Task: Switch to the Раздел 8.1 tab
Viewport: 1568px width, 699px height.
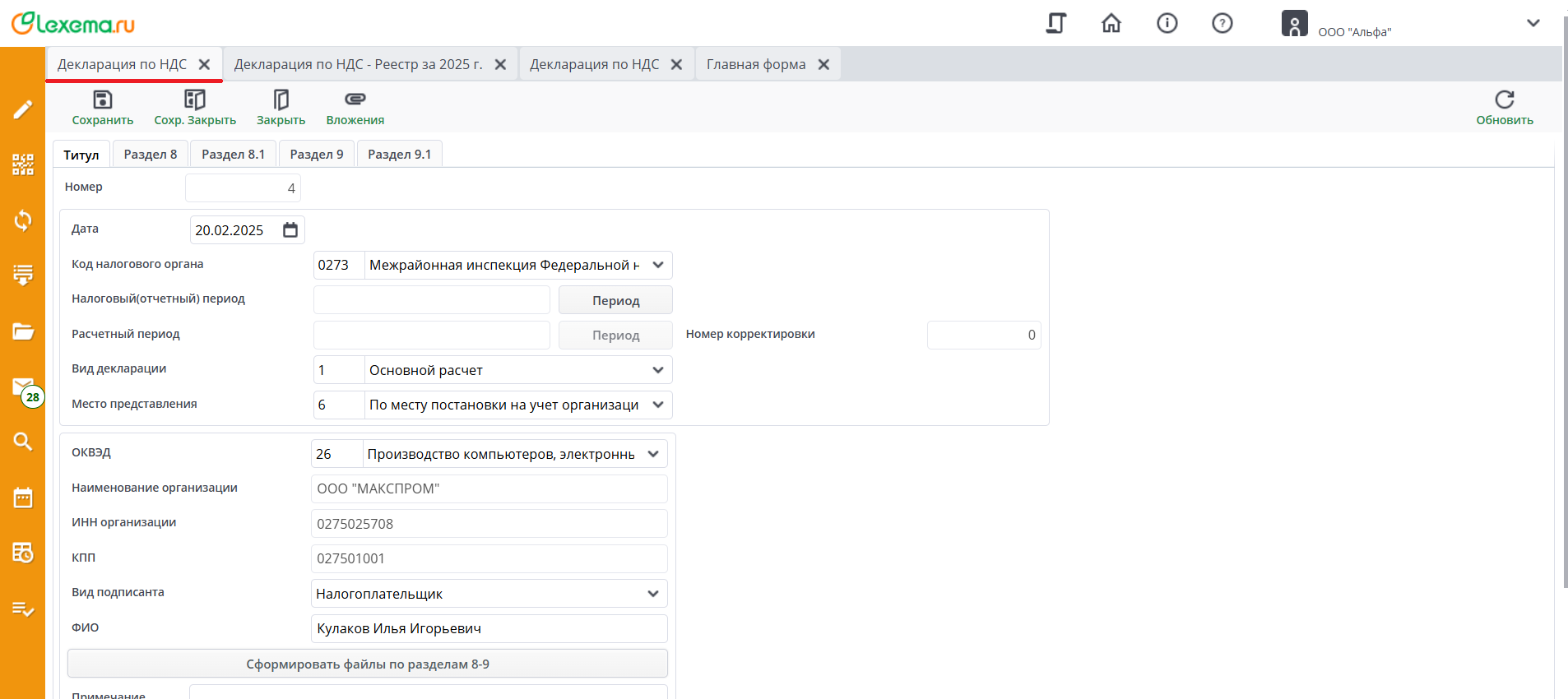Action: pyautogui.click(x=233, y=155)
